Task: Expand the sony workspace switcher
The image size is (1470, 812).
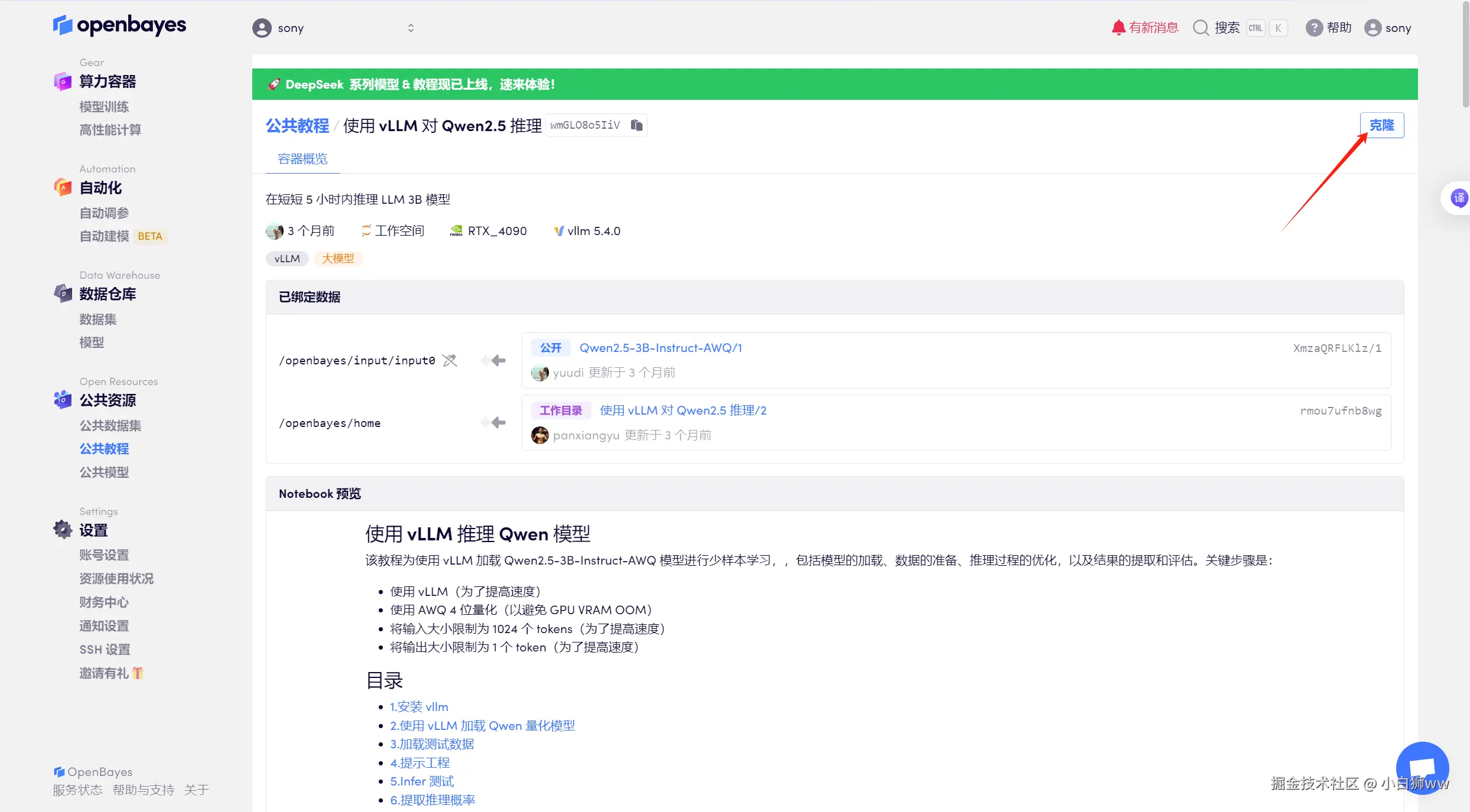Action: point(411,28)
